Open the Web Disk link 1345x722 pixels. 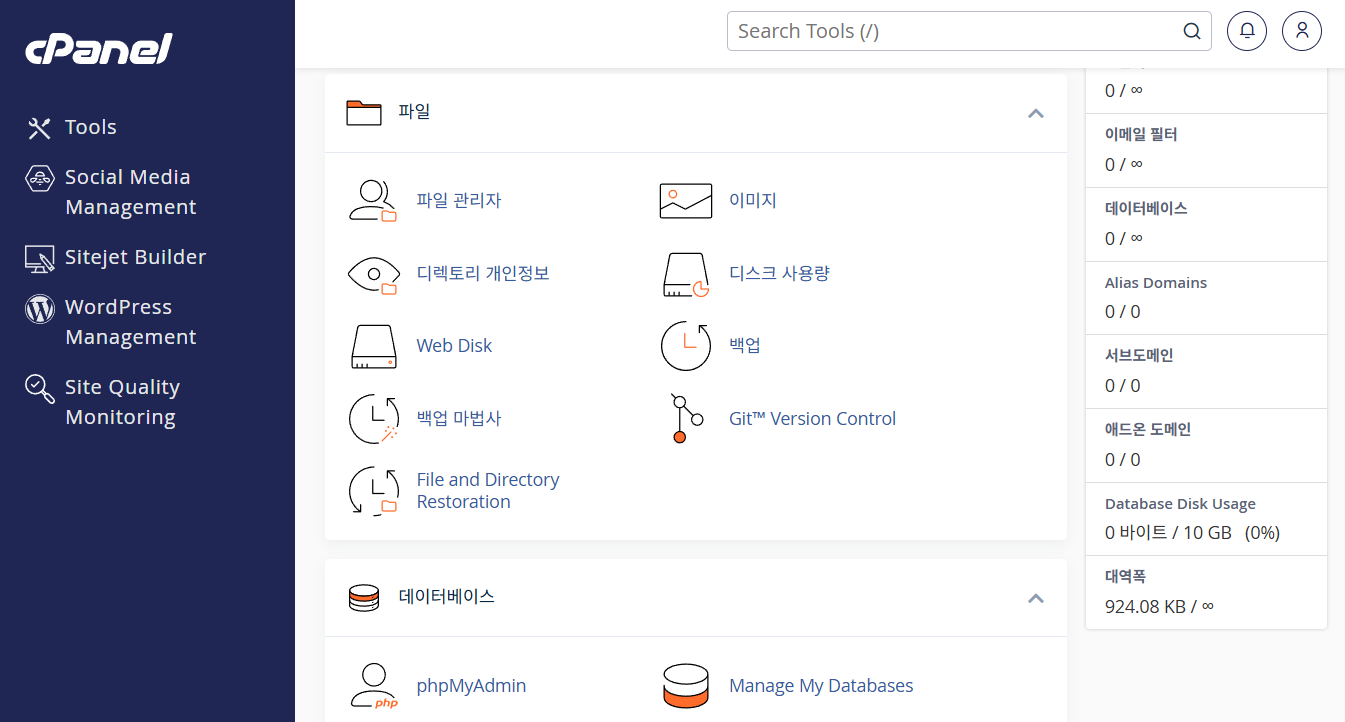click(454, 345)
